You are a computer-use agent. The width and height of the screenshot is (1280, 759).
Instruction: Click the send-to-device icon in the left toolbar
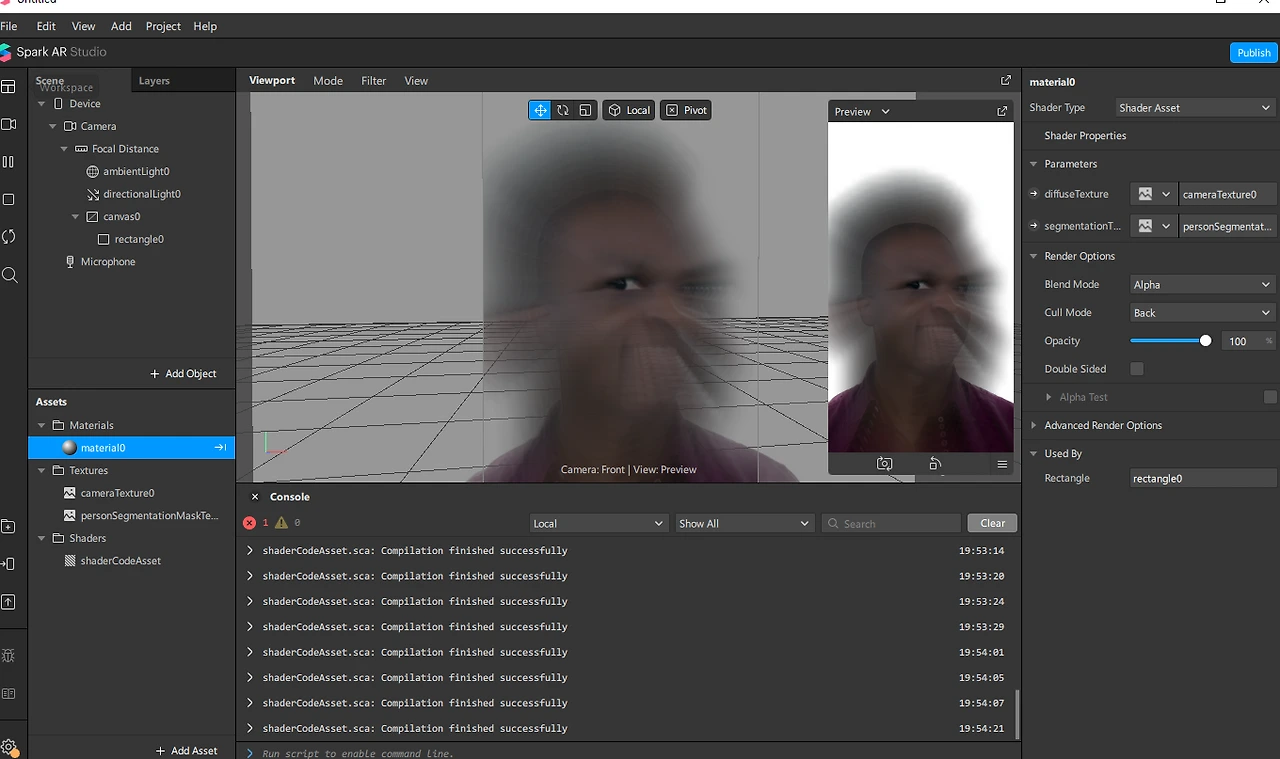9,564
